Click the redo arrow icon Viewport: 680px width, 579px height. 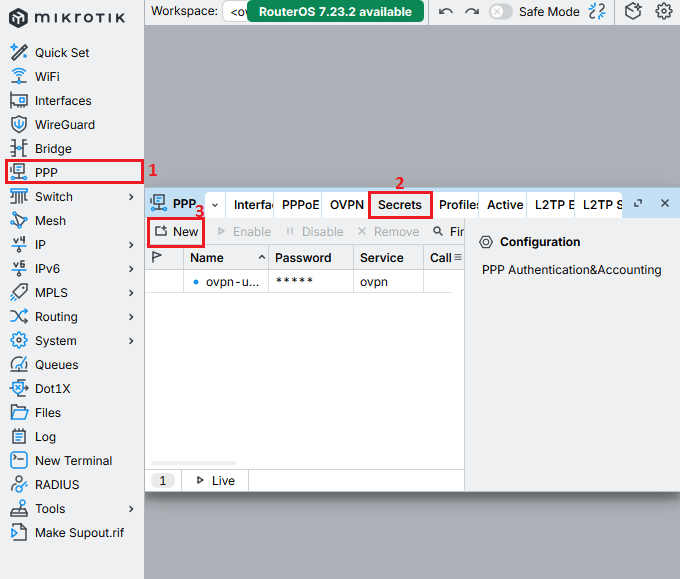pyautogui.click(x=472, y=12)
